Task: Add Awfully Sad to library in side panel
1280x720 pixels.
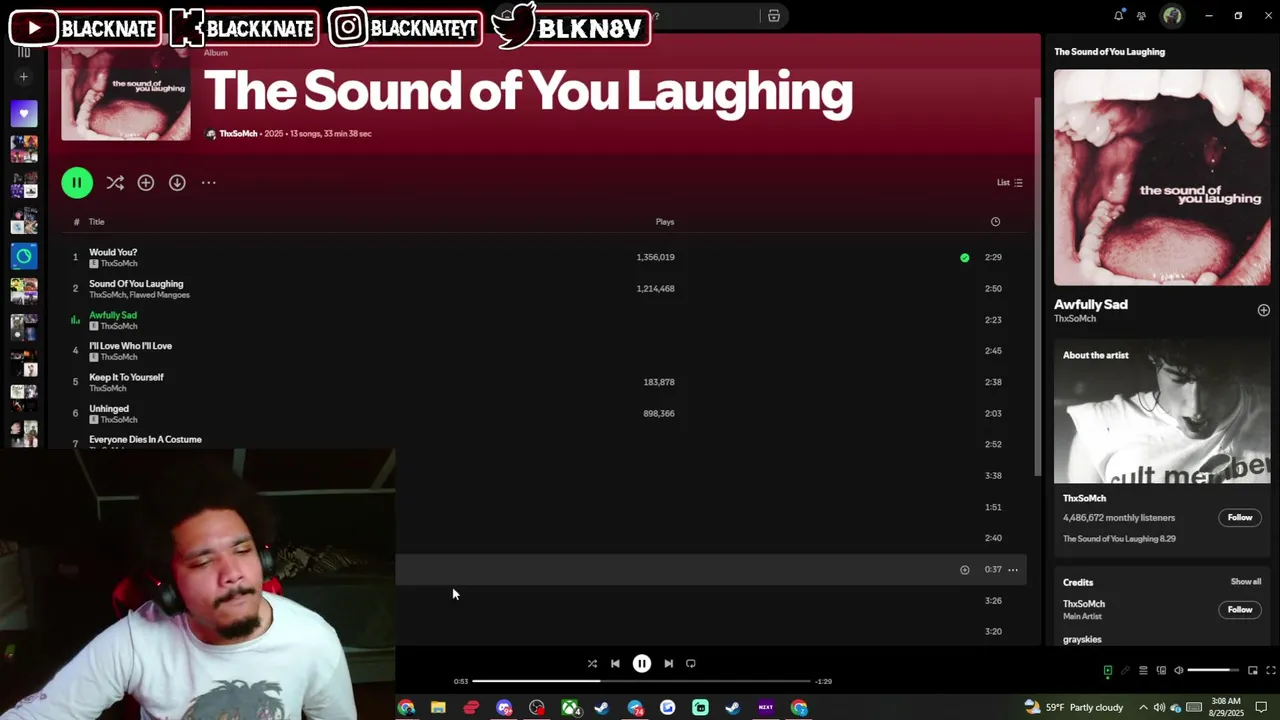Action: [1263, 311]
